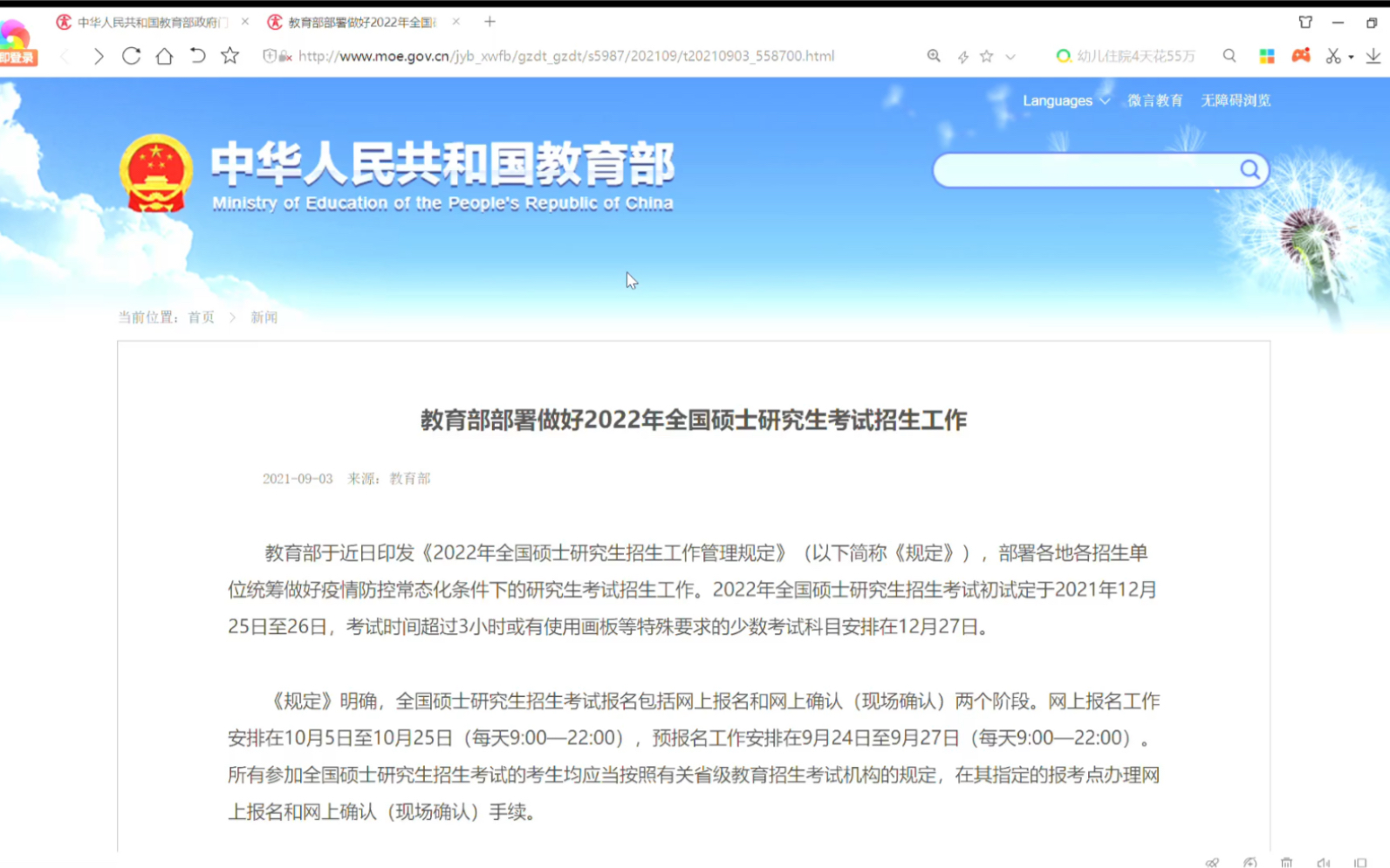This screenshot has height=868, width=1390.
Task: Open the zoom magnifier in address bar
Action: click(x=934, y=56)
